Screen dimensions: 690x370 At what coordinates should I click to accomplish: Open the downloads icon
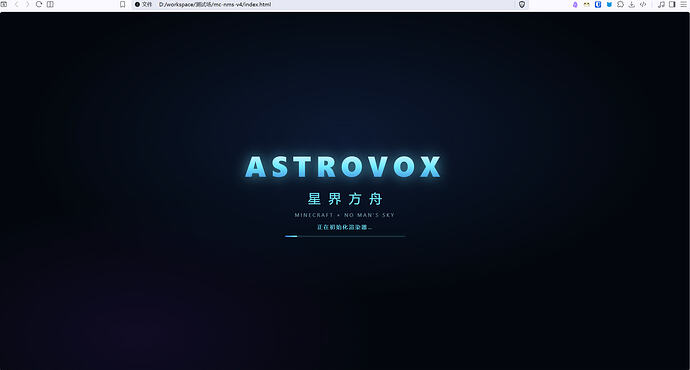[x=631, y=4]
